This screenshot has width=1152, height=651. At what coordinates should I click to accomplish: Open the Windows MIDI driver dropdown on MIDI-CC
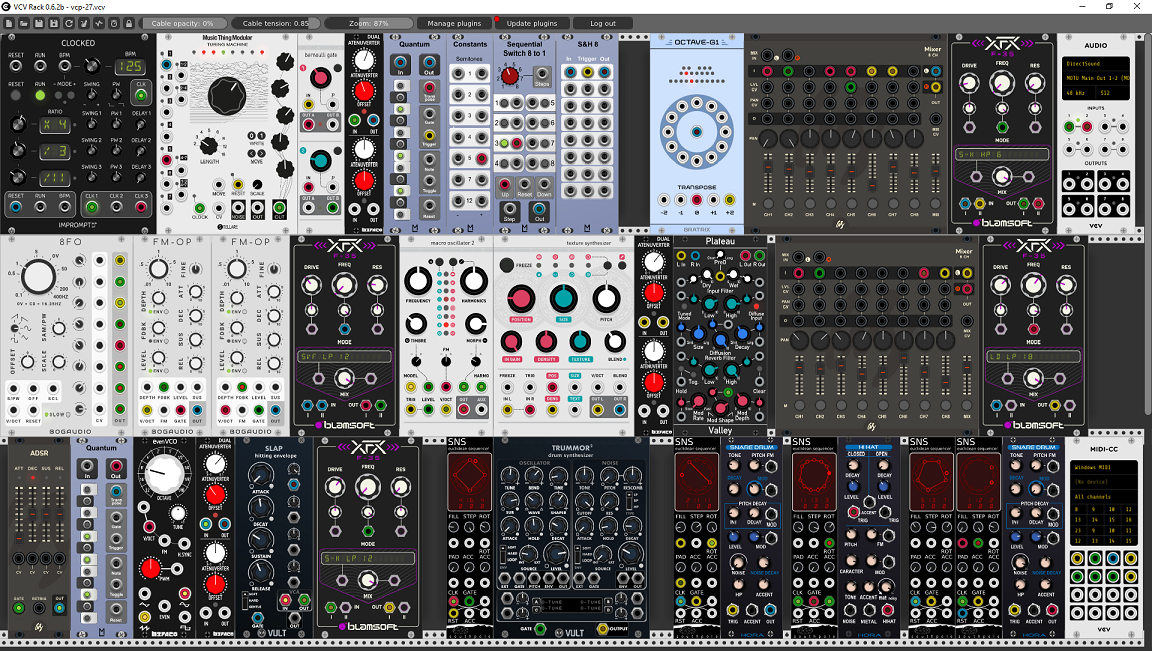tap(1104, 467)
